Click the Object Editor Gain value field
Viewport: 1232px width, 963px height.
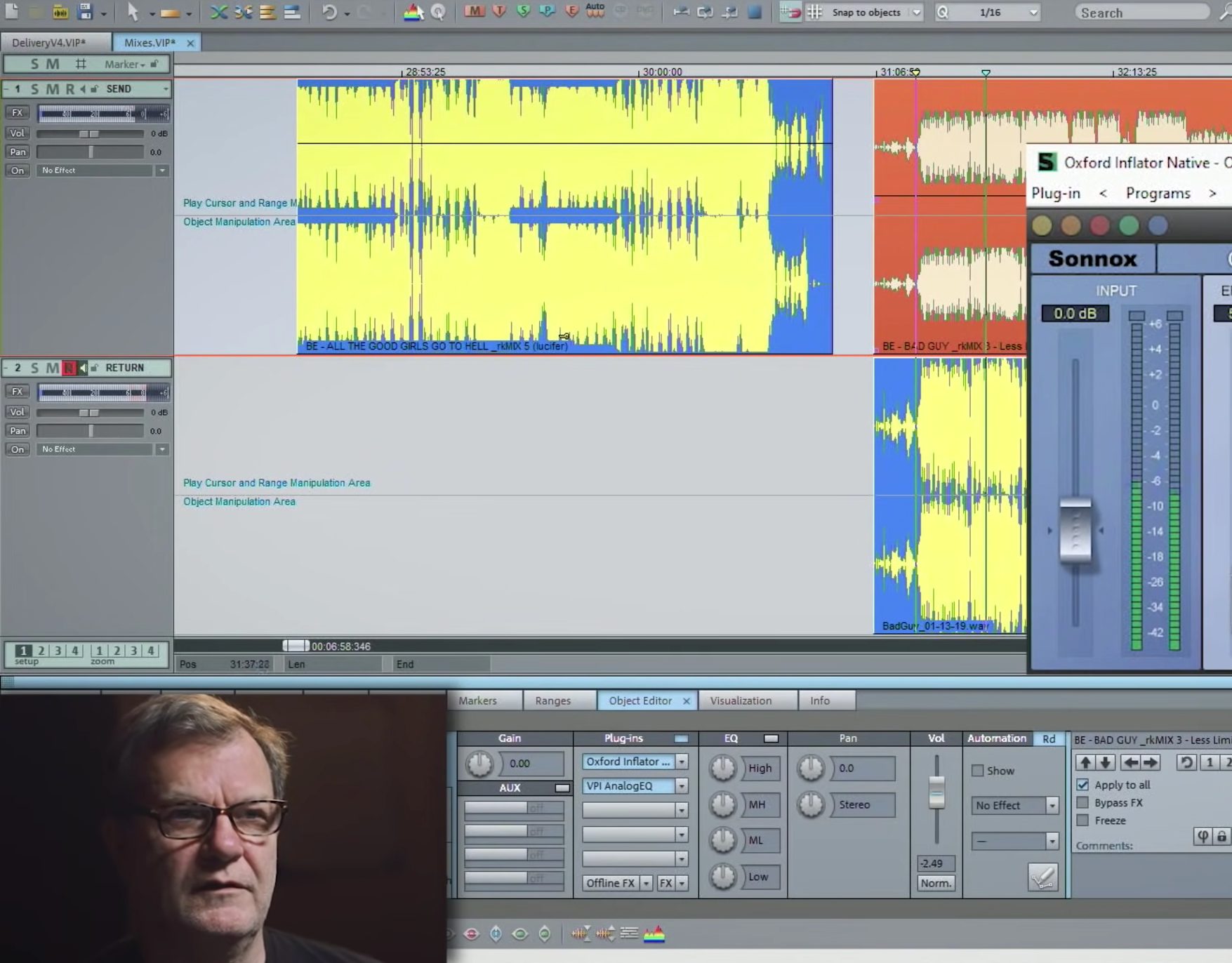click(531, 763)
